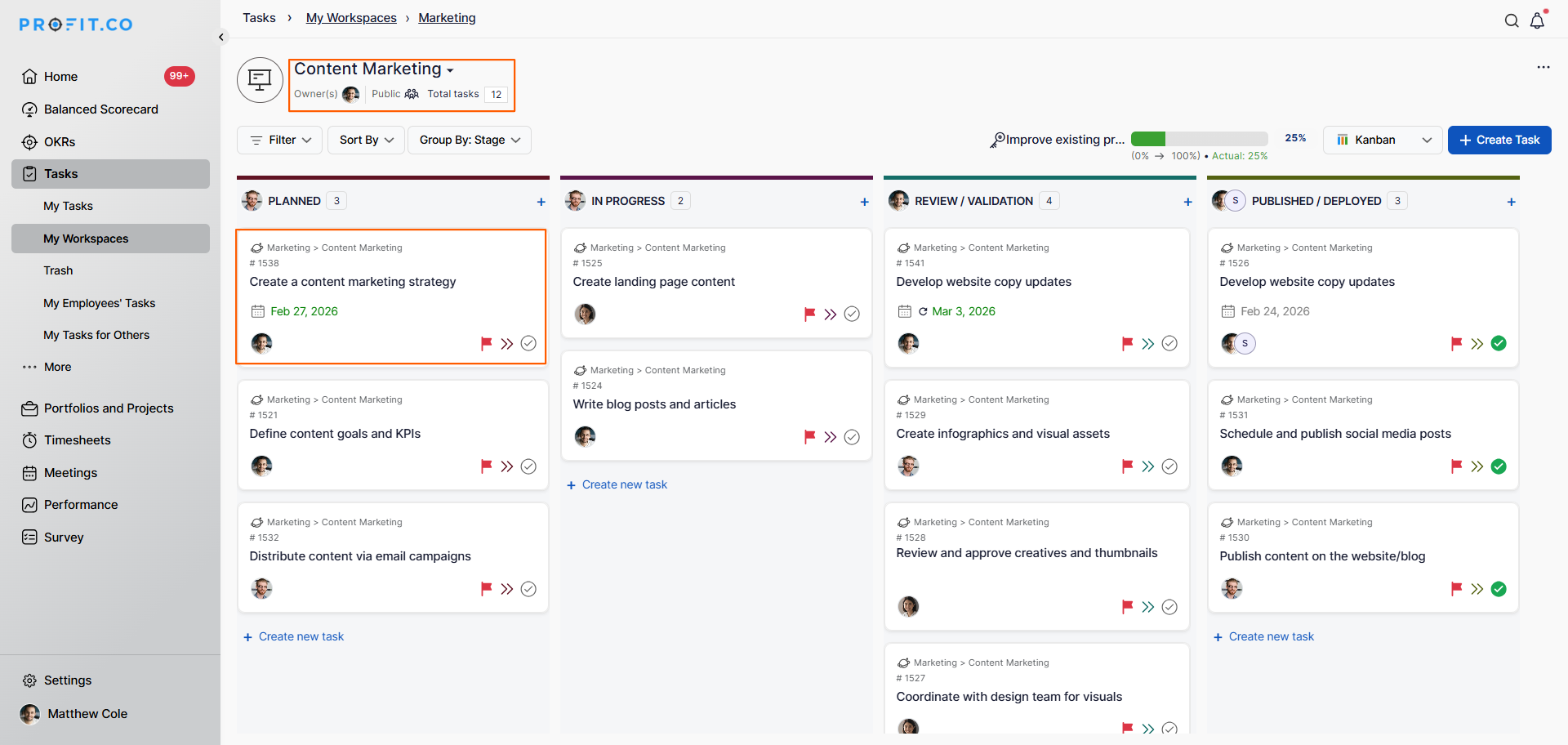Mark Define content goals and KPIs complete
1568x745 pixels.
pos(528,466)
